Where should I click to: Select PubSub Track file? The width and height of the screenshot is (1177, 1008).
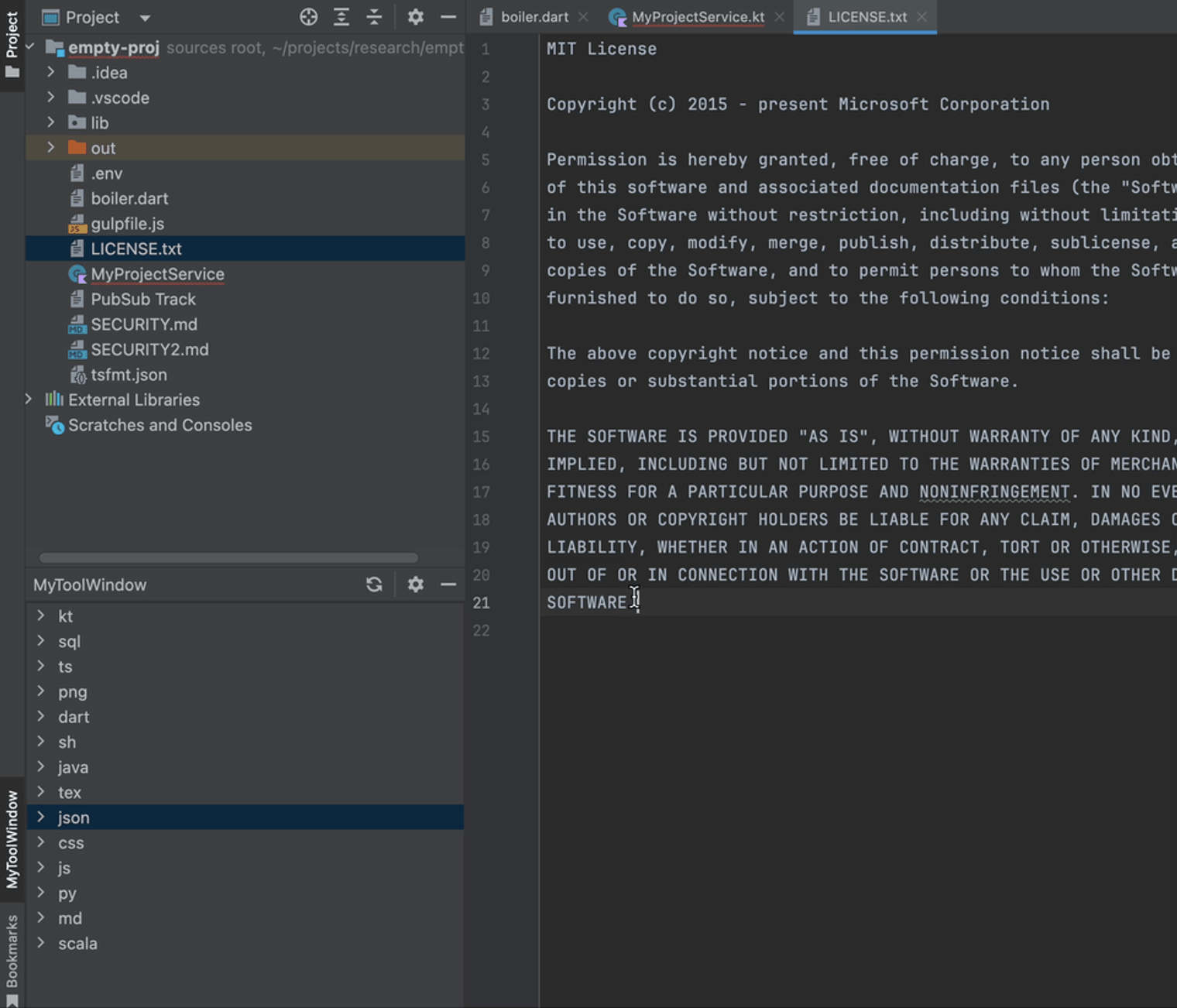click(x=245, y=299)
